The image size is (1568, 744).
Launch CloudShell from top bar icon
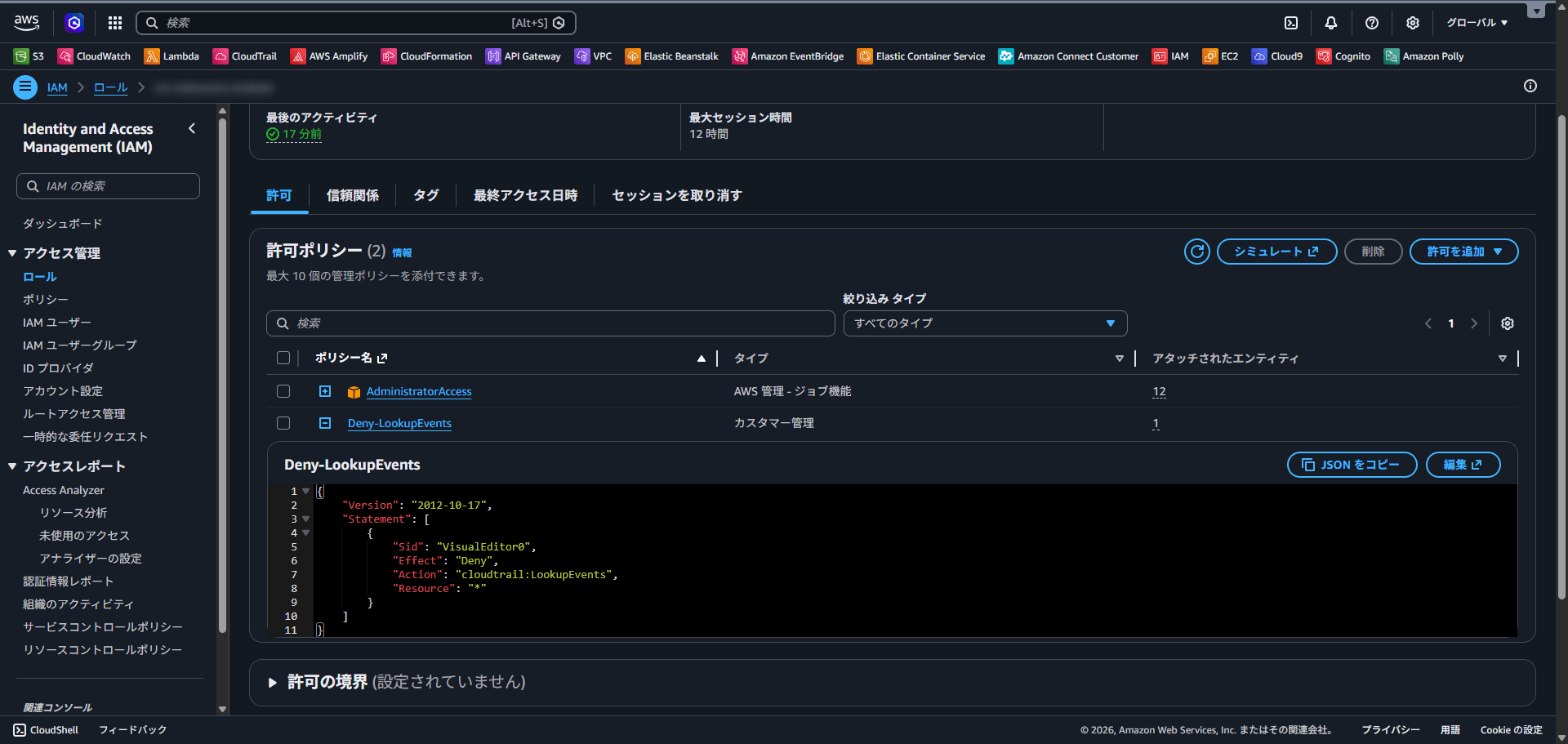coord(1291,23)
